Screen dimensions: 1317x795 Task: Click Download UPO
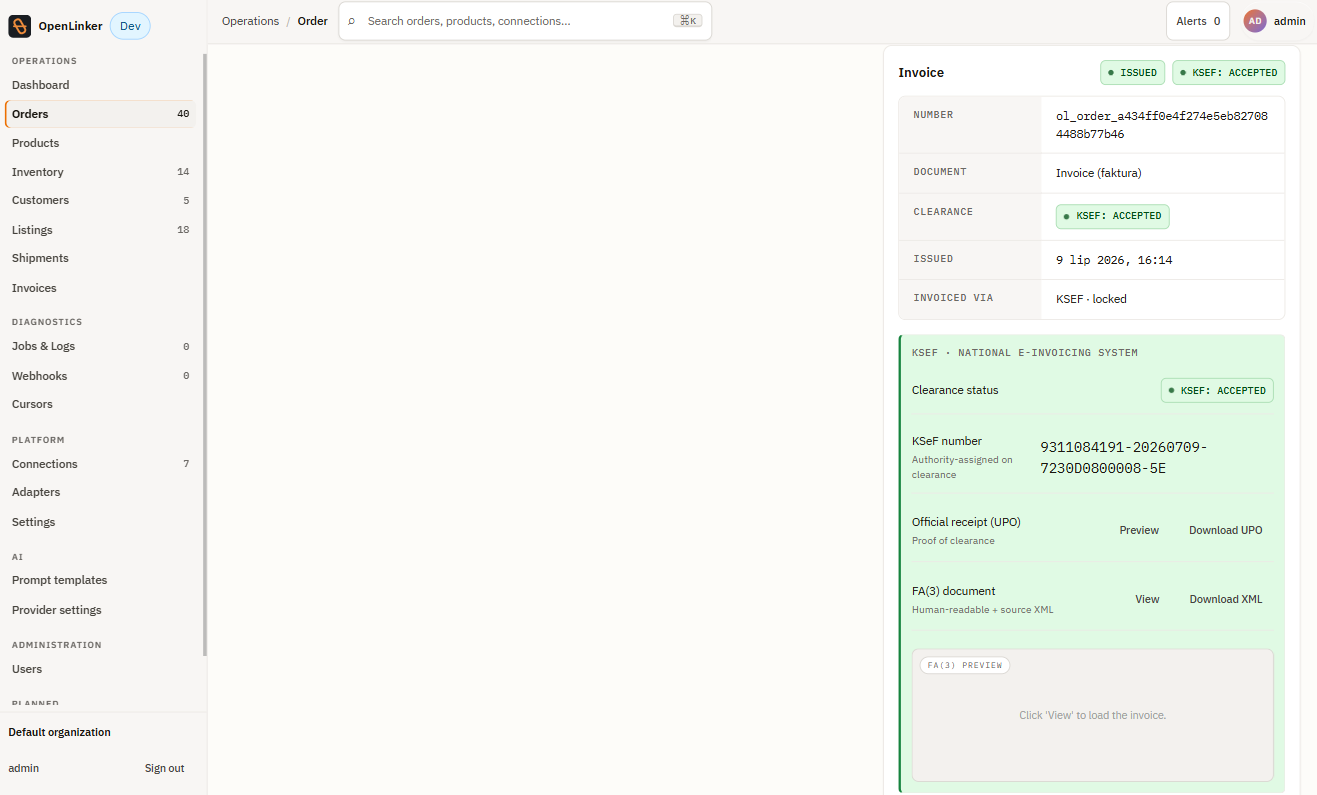[1226, 530]
